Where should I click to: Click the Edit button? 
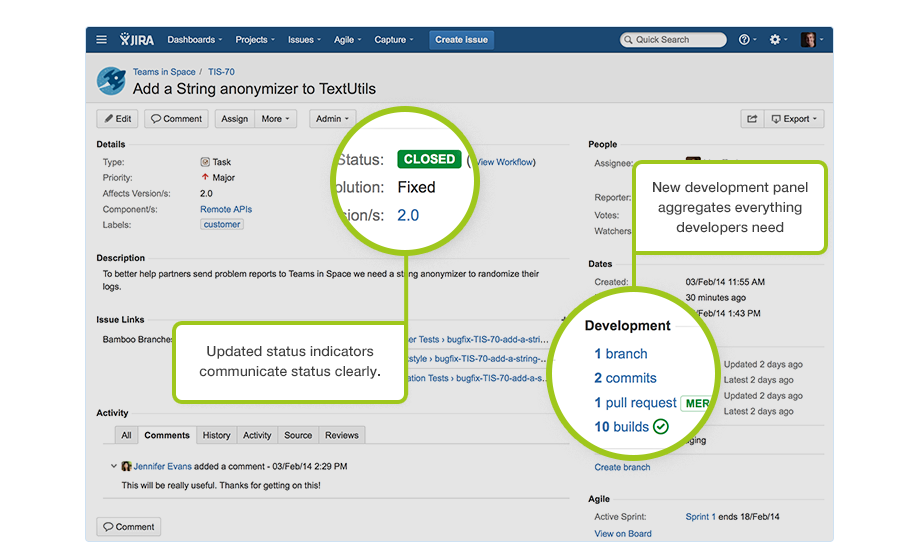(117, 119)
